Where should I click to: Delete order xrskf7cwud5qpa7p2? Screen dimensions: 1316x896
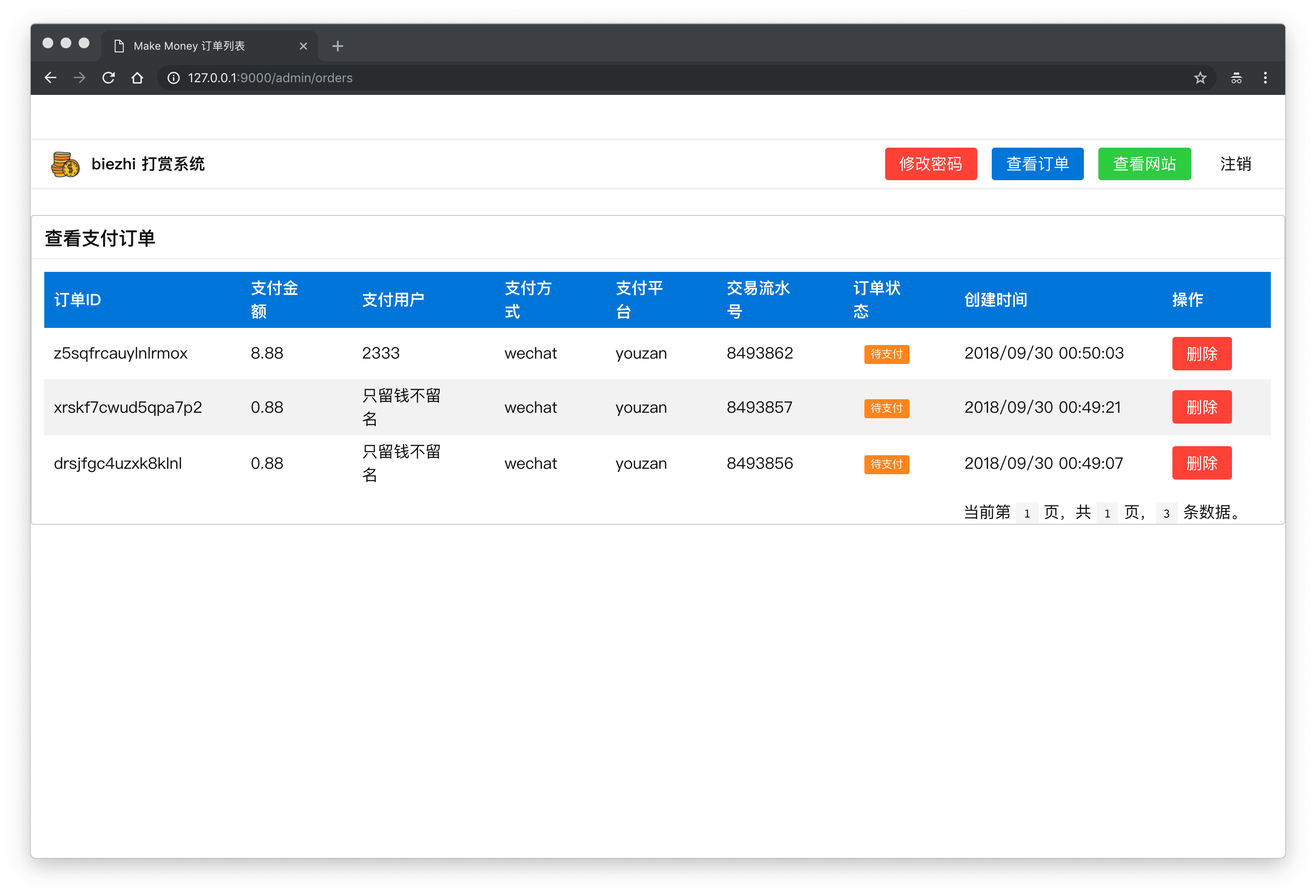point(1201,406)
